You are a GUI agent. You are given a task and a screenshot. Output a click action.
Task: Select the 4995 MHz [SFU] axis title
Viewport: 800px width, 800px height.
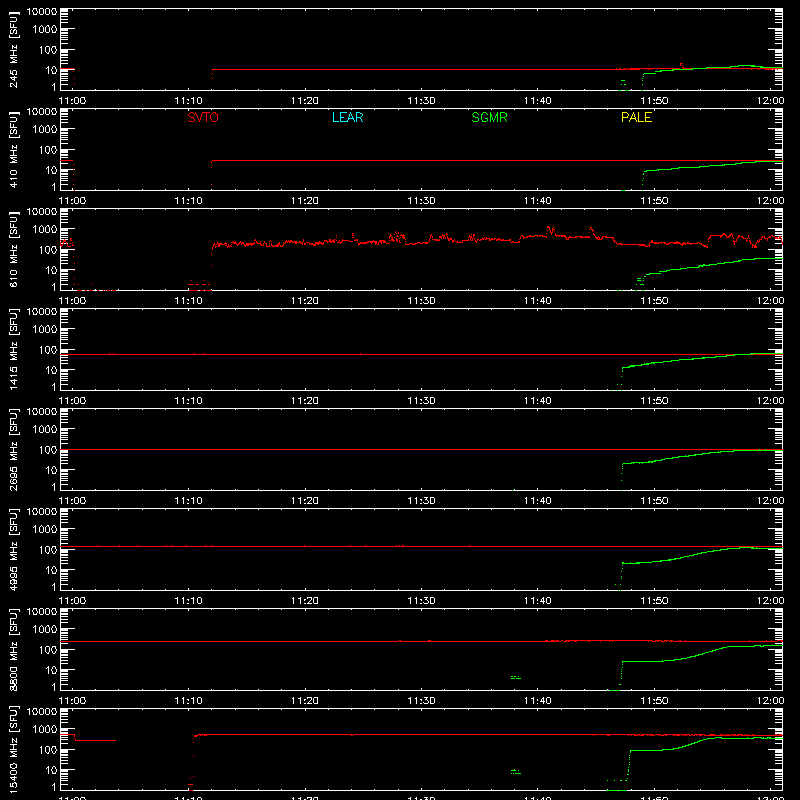pyautogui.click(x=14, y=549)
